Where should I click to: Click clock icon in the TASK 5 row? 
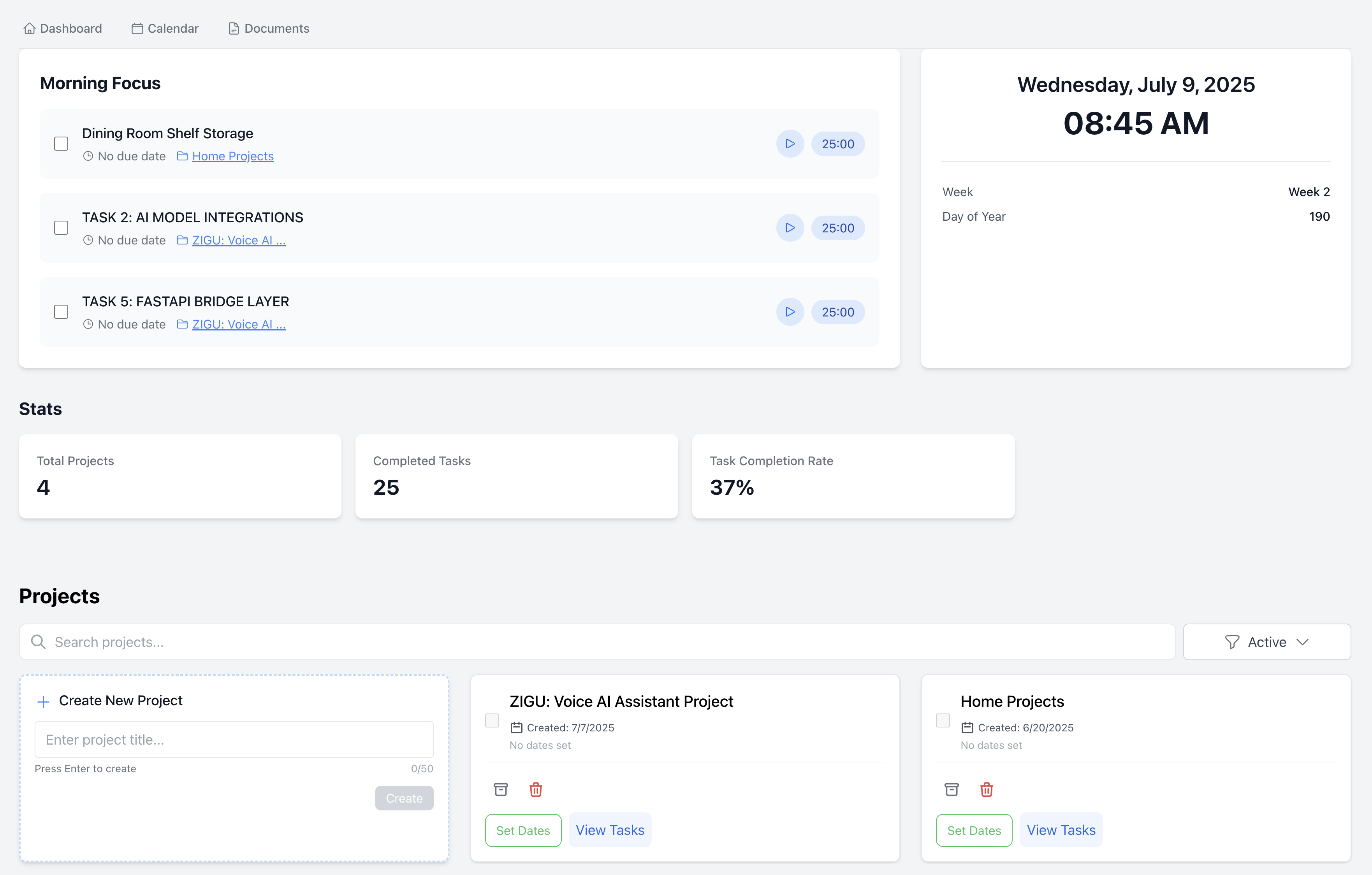click(x=88, y=324)
